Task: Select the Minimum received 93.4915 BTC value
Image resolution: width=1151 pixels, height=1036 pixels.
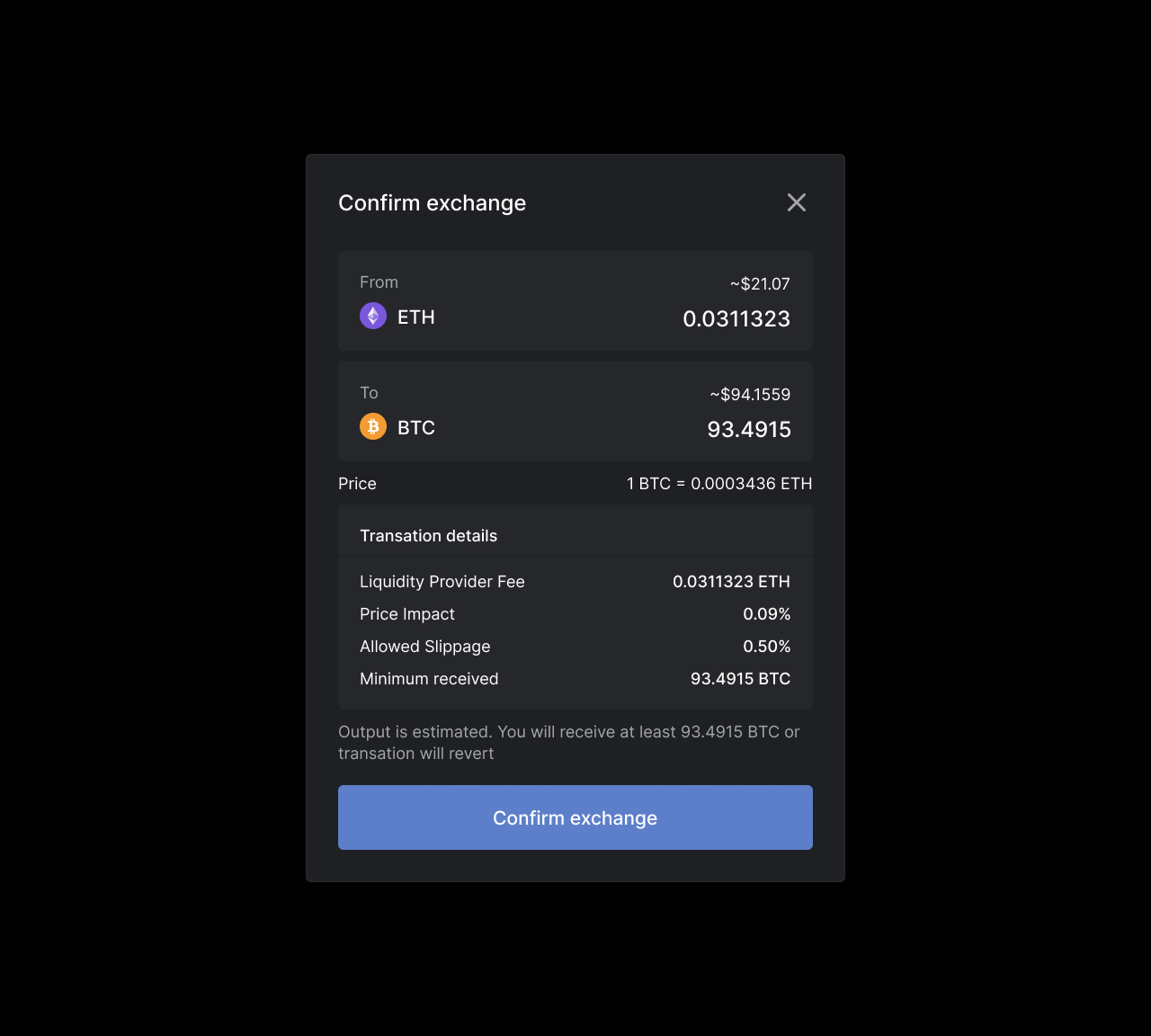Action: click(741, 678)
